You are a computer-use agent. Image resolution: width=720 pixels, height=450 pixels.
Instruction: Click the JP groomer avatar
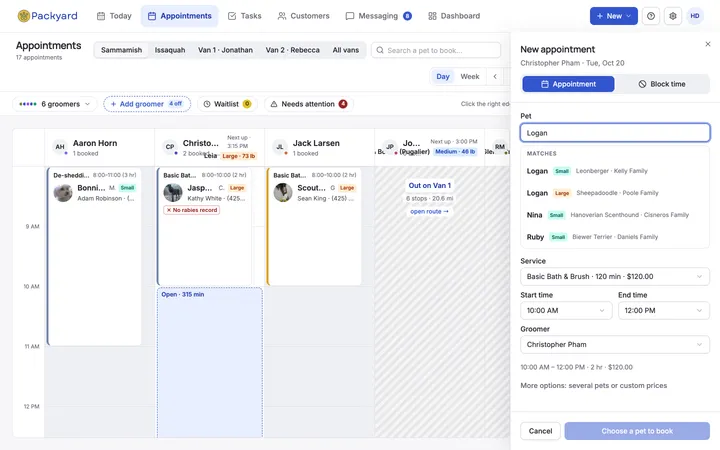tap(390, 147)
